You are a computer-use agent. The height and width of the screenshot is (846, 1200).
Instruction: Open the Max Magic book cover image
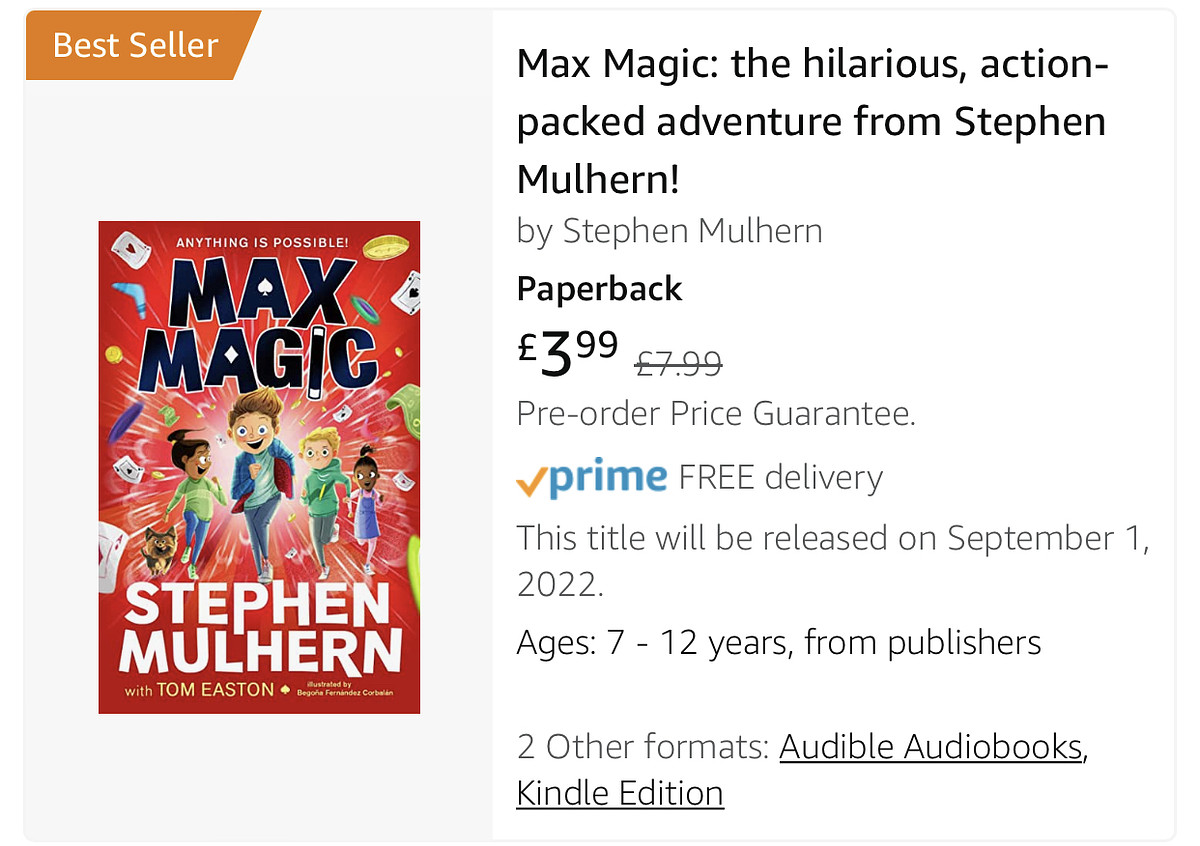259,467
